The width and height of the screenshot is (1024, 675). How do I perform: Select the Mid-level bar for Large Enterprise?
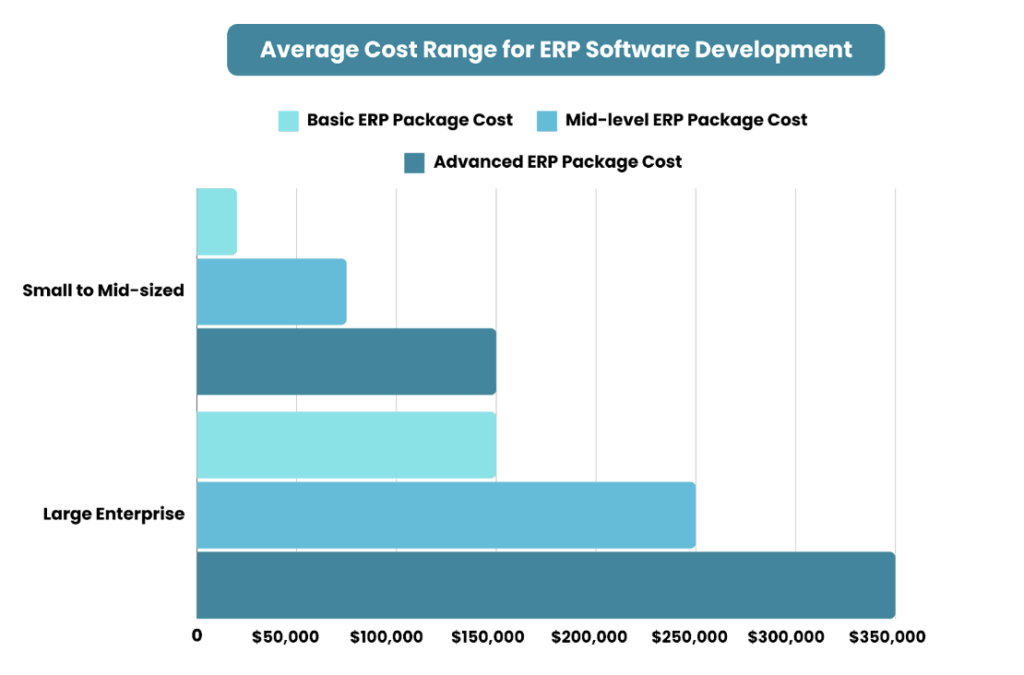445,512
